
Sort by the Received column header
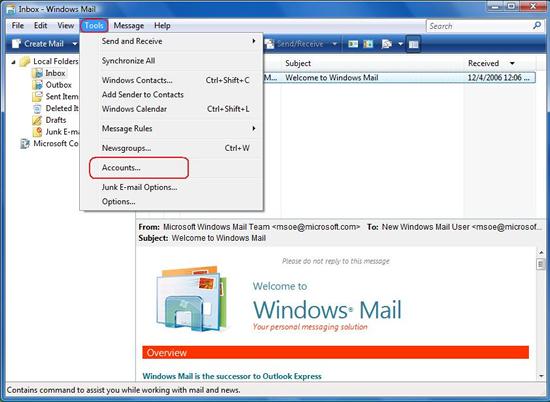pos(483,63)
